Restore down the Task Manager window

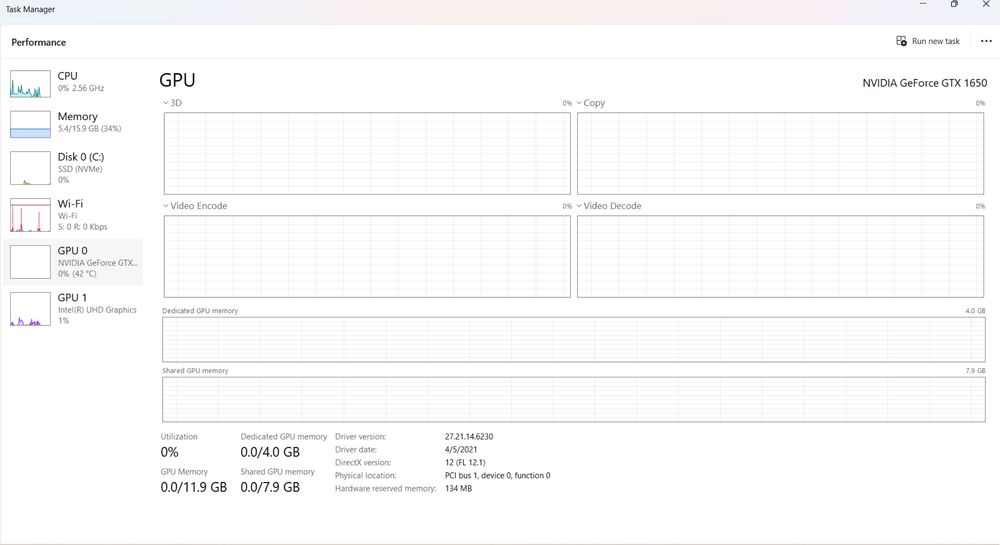pos(954,4)
